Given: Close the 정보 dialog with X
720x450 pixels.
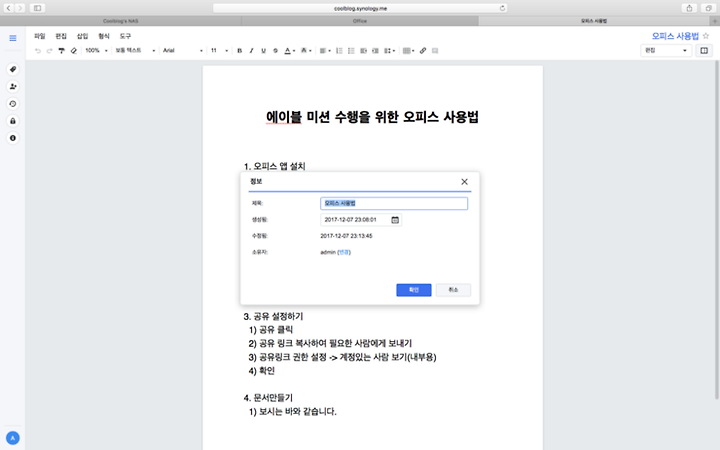Looking at the screenshot, I should pyautogui.click(x=464, y=182).
